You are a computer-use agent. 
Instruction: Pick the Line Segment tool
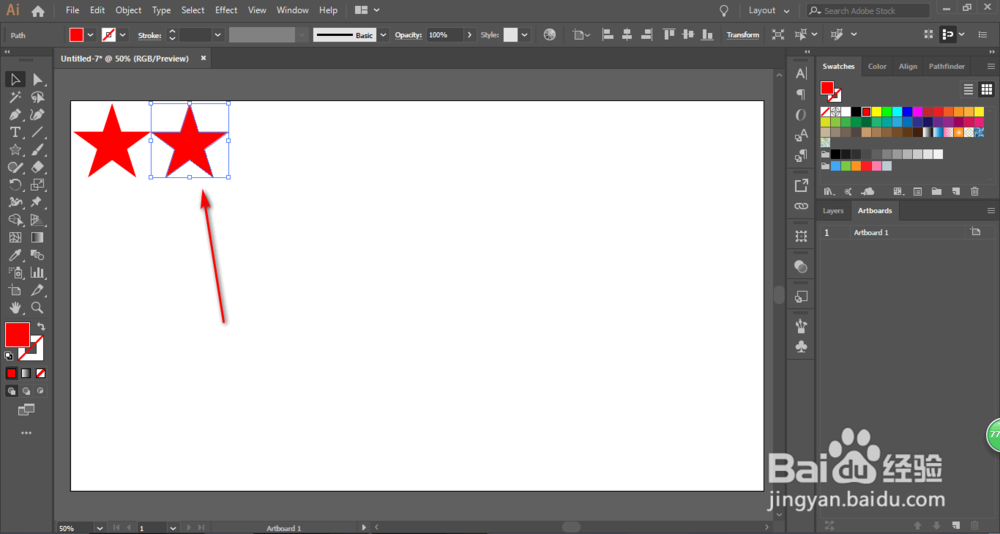(x=38, y=132)
